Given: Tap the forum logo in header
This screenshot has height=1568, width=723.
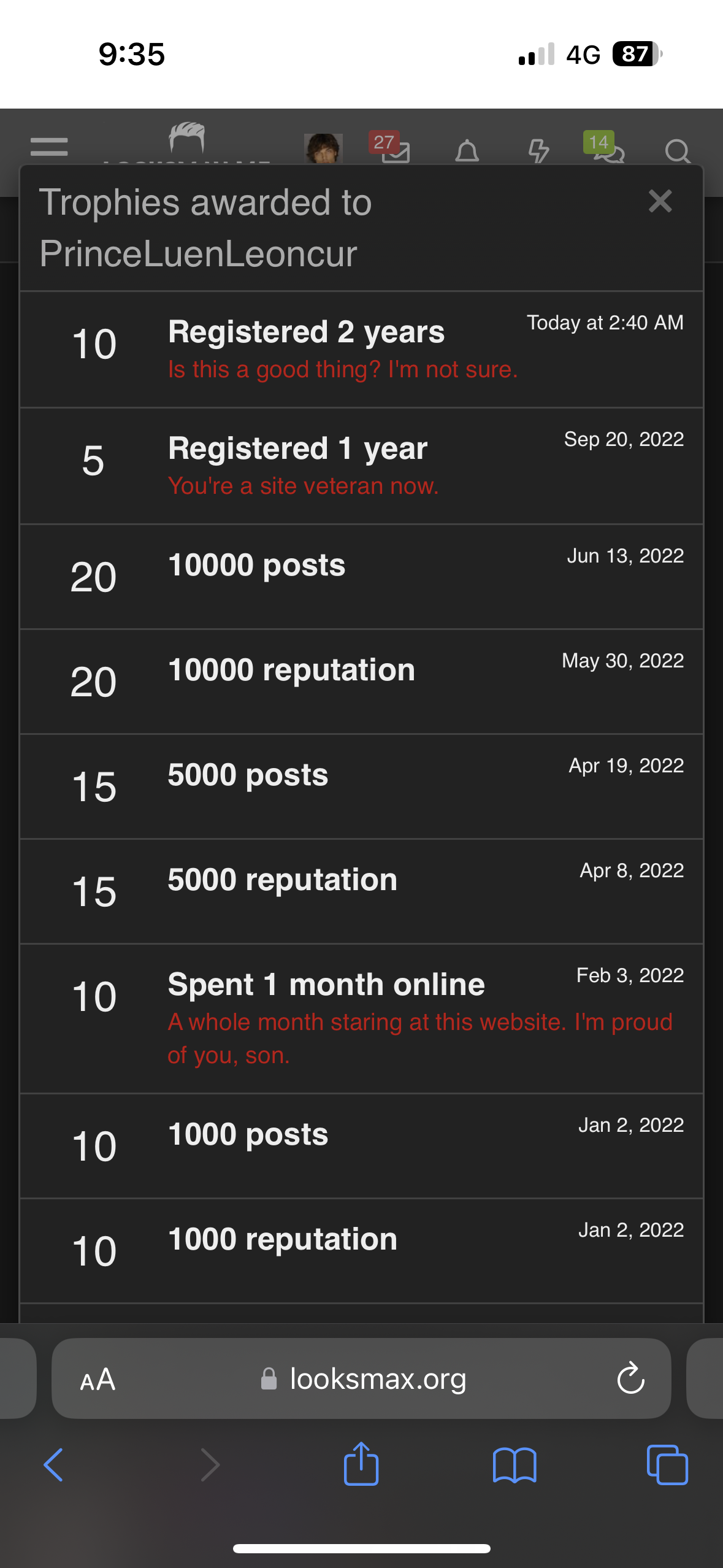Looking at the screenshot, I should tap(186, 142).
